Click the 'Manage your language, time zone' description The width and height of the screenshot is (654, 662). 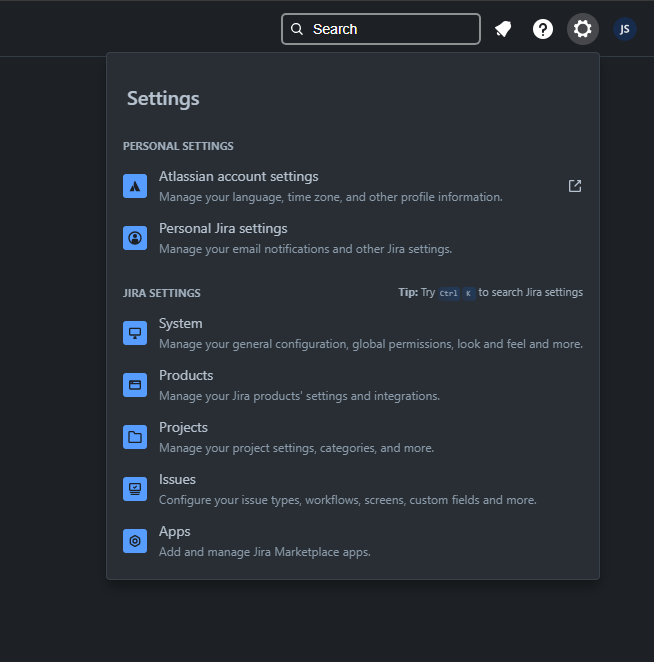click(x=331, y=197)
